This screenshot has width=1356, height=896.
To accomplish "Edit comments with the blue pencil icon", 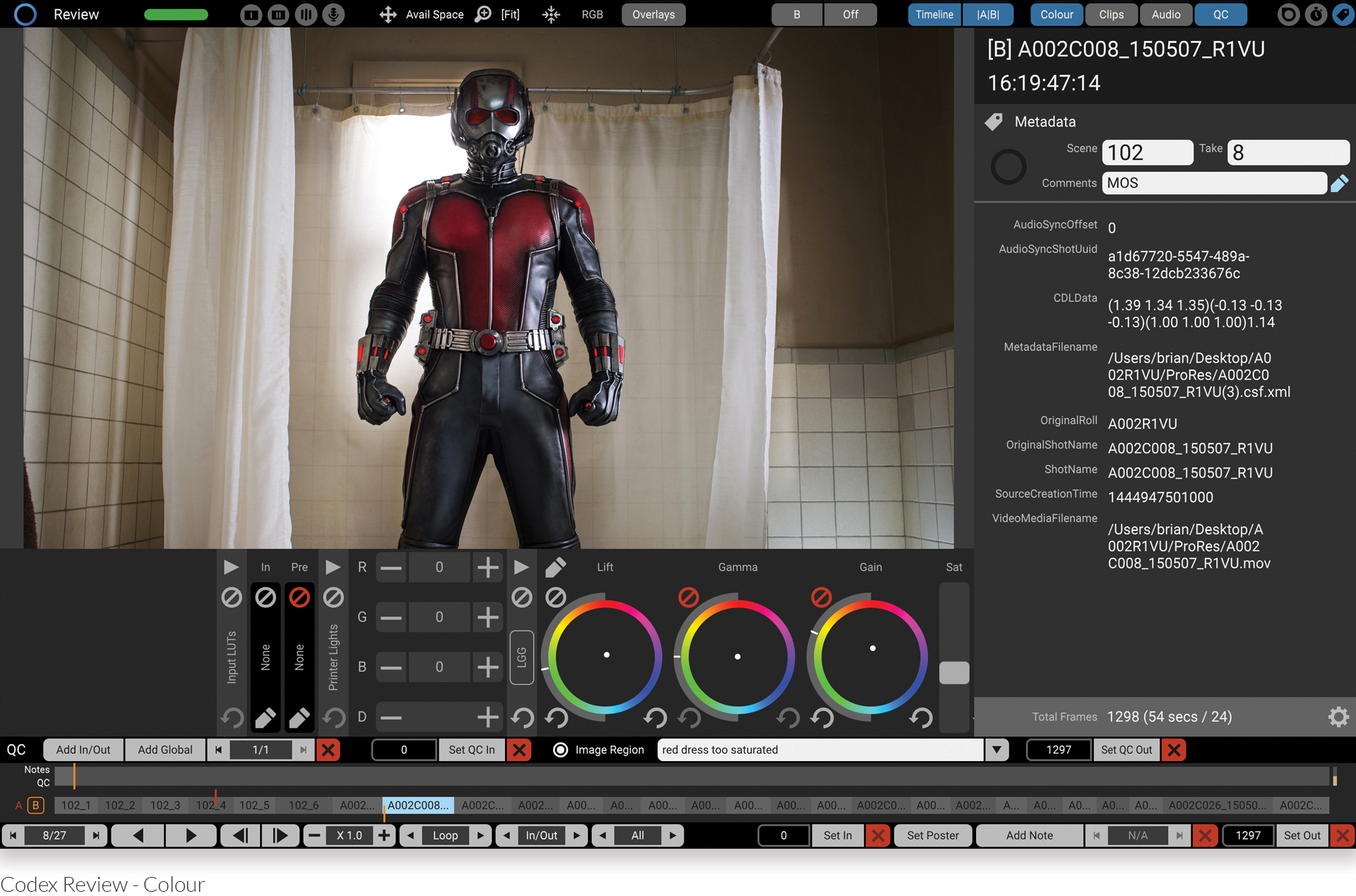I will [x=1339, y=184].
